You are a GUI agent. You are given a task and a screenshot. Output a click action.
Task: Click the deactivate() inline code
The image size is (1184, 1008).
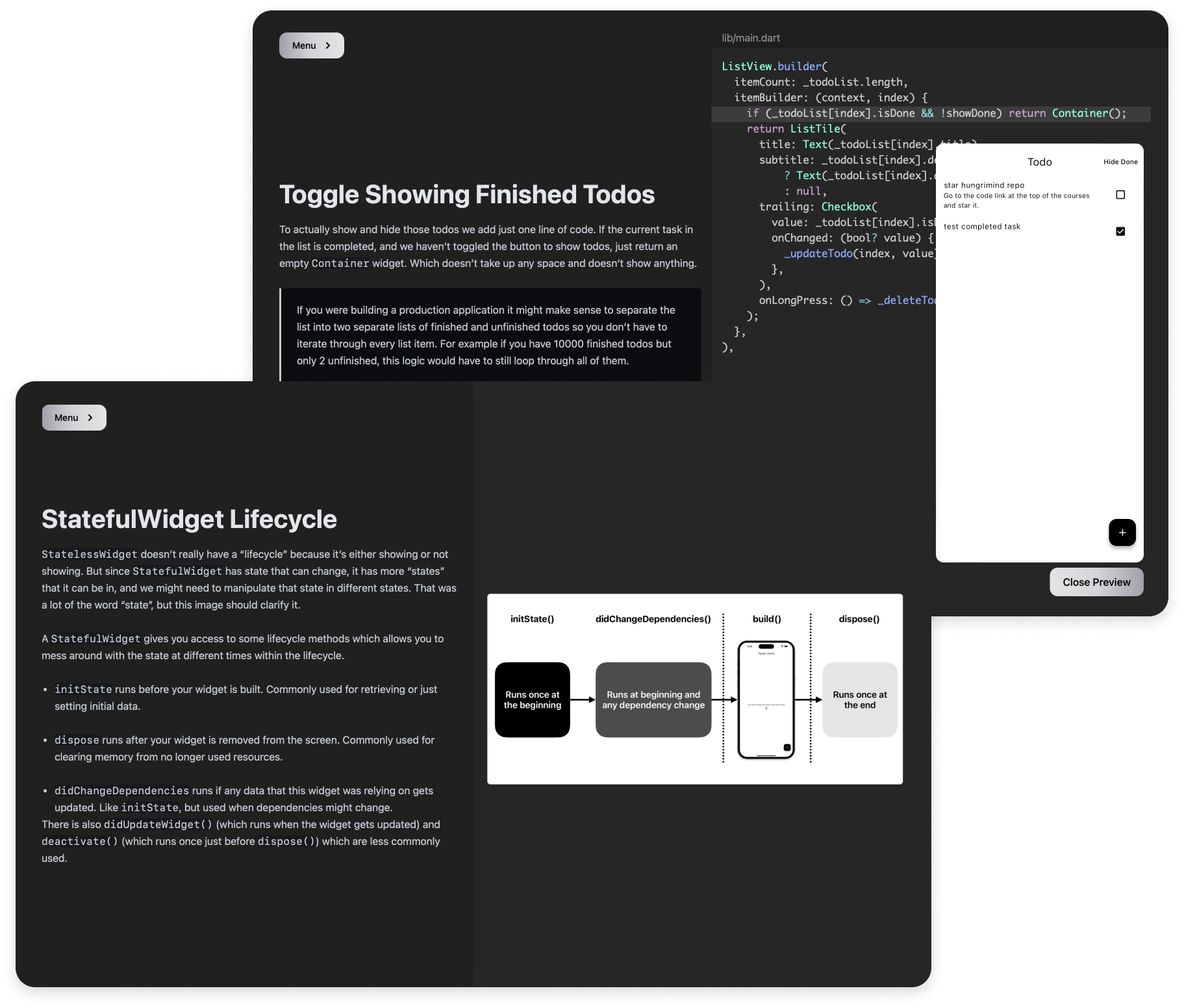(x=80, y=841)
